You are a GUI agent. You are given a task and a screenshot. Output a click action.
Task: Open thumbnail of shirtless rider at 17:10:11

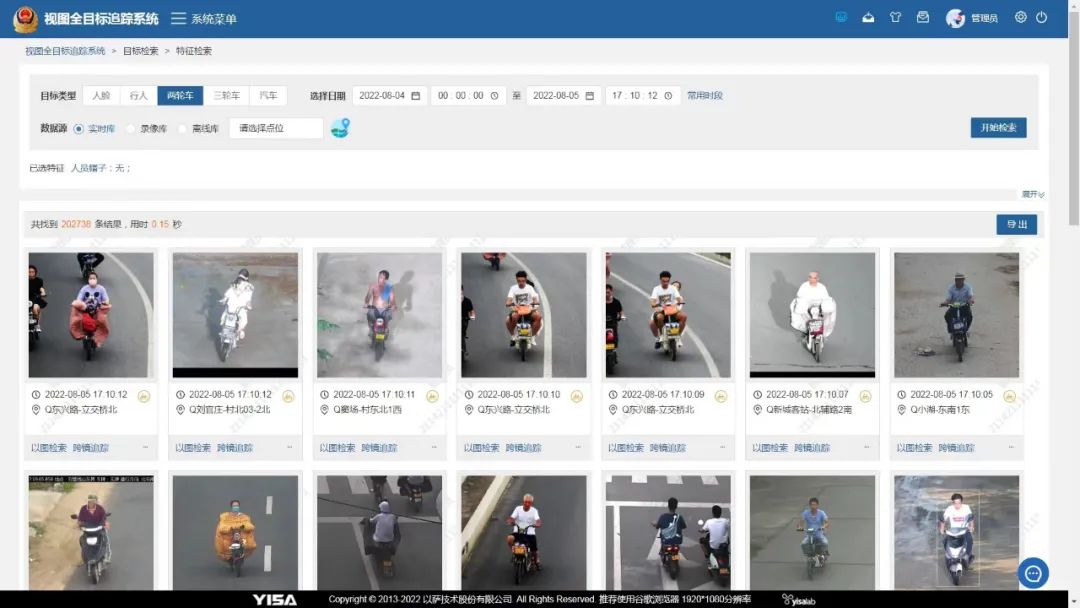pyautogui.click(x=380, y=315)
